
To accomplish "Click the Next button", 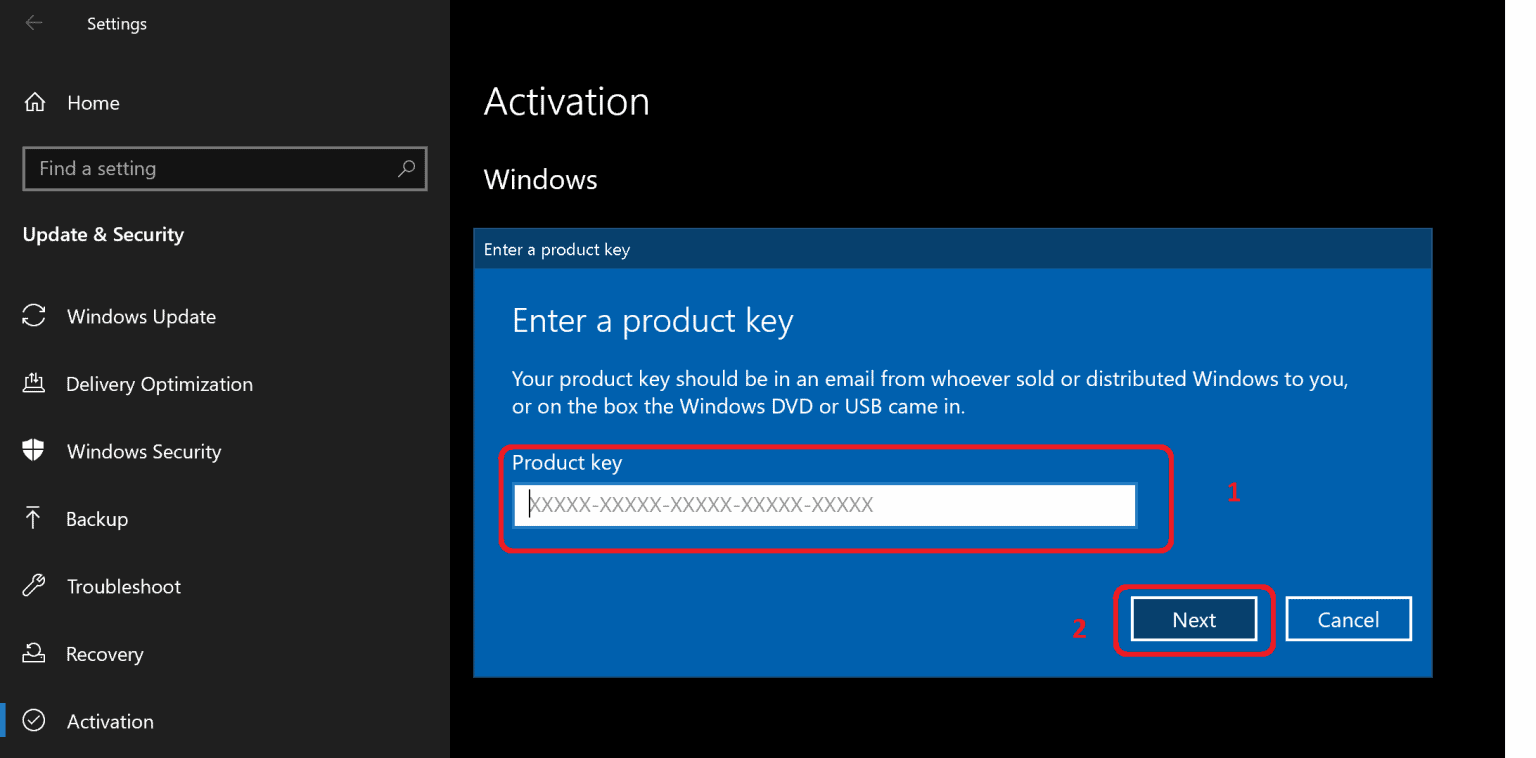I will tap(1194, 619).
